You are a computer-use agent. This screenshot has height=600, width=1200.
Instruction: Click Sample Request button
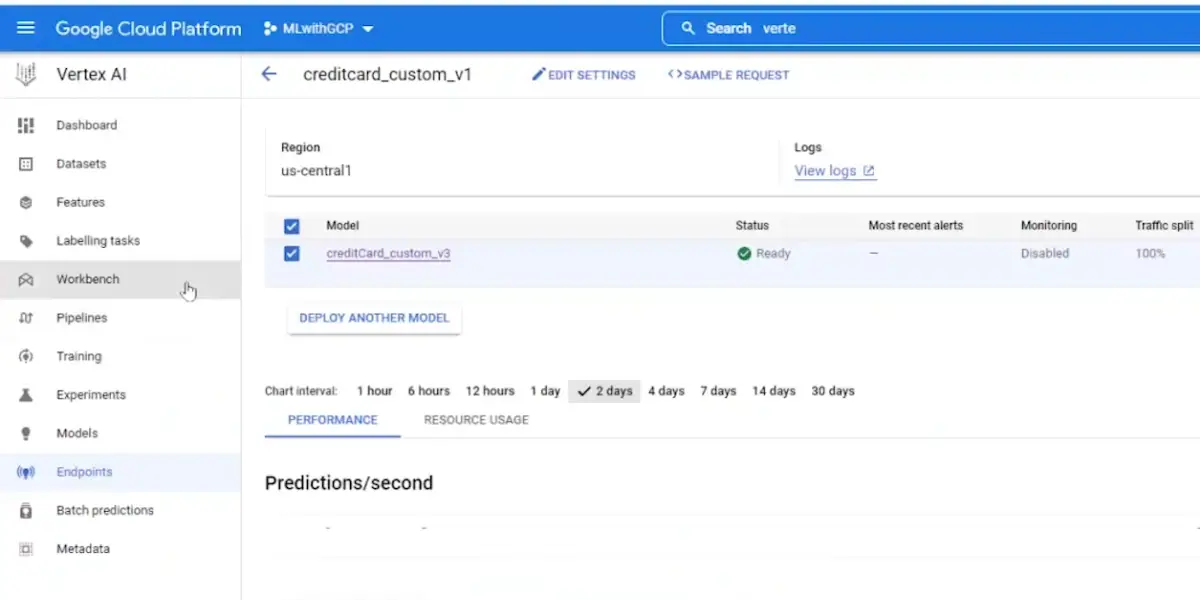pyautogui.click(x=728, y=75)
